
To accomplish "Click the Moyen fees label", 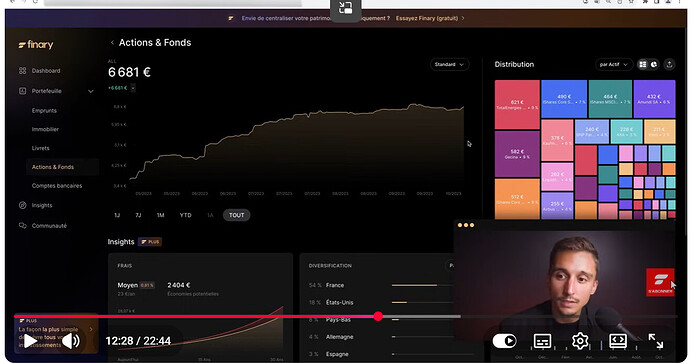I will (x=128, y=285).
